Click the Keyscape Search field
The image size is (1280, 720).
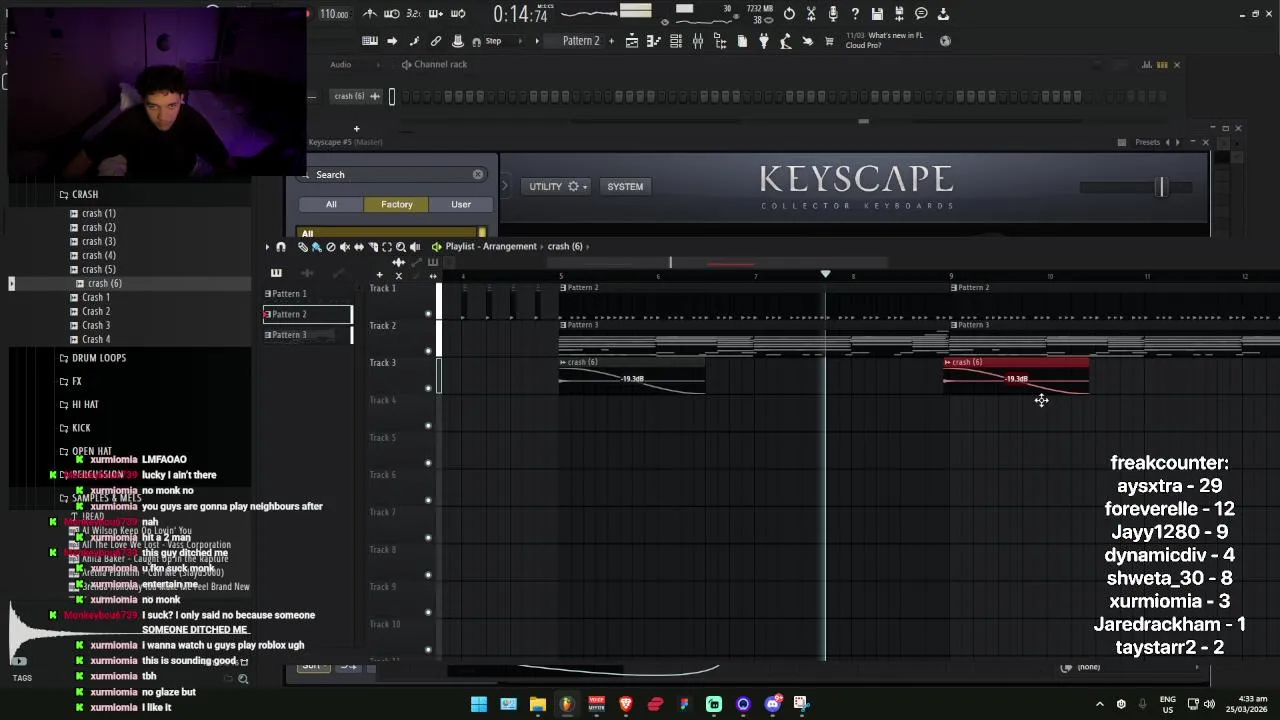click(392, 174)
